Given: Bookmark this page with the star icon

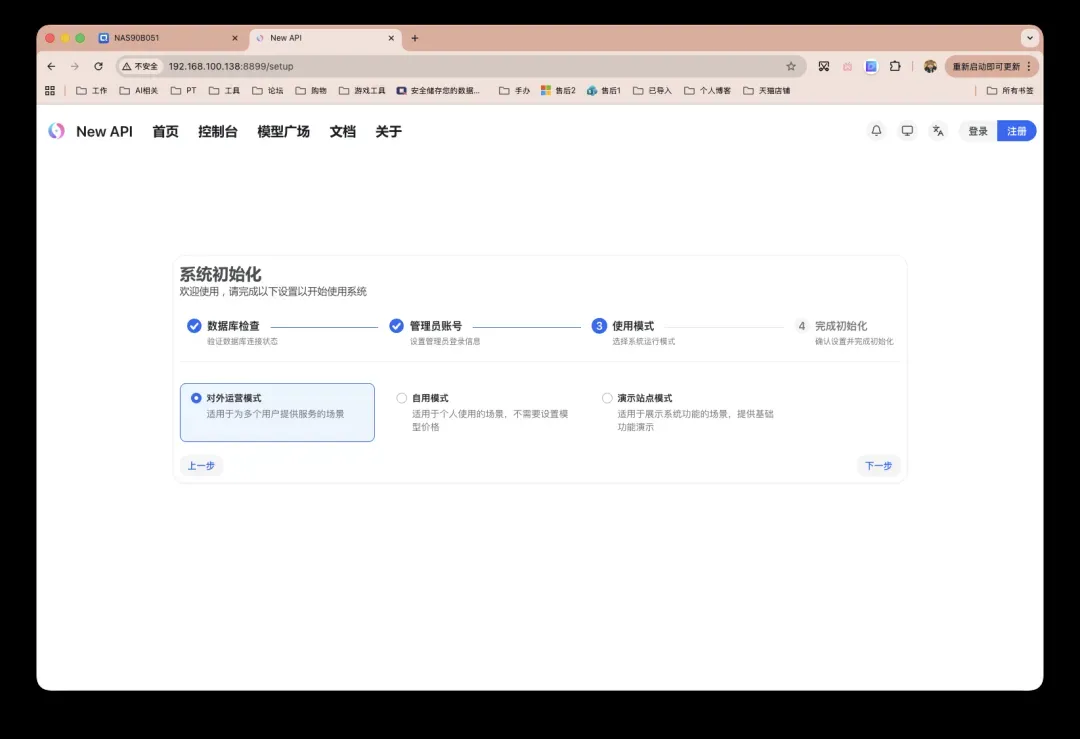Looking at the screenshot, I should (791, 66).
